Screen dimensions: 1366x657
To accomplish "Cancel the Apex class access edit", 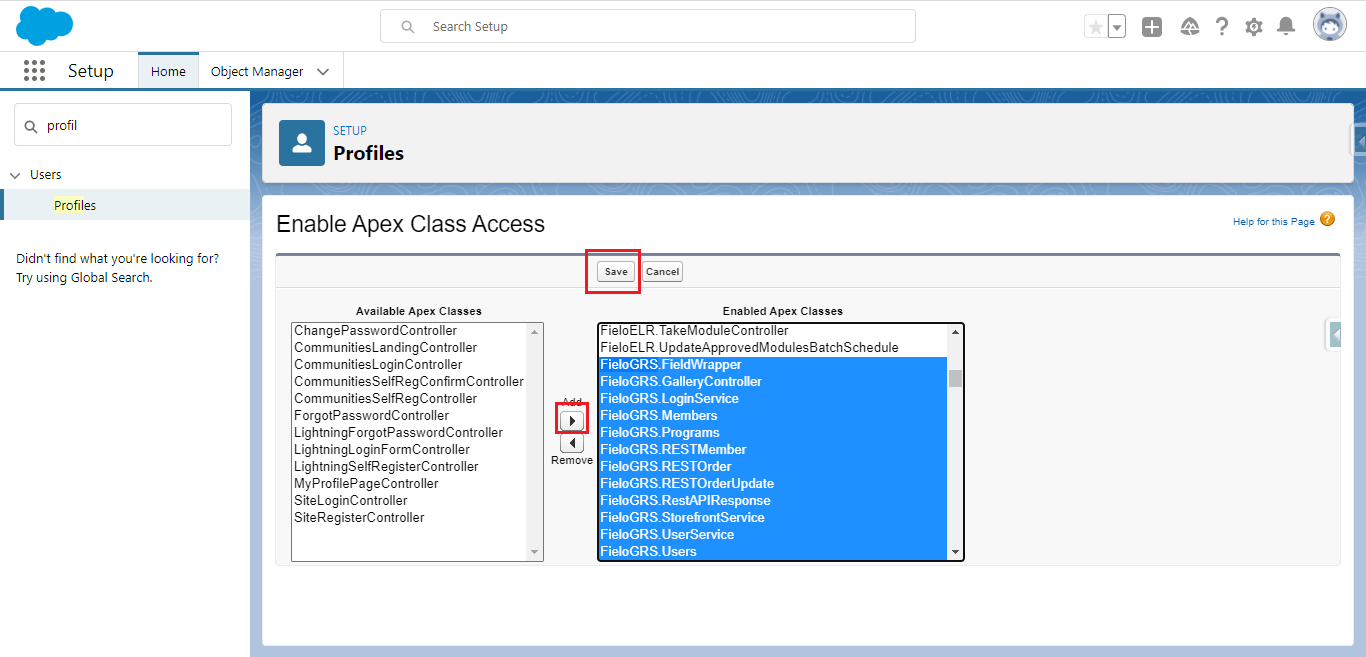I will coord(662,272).
